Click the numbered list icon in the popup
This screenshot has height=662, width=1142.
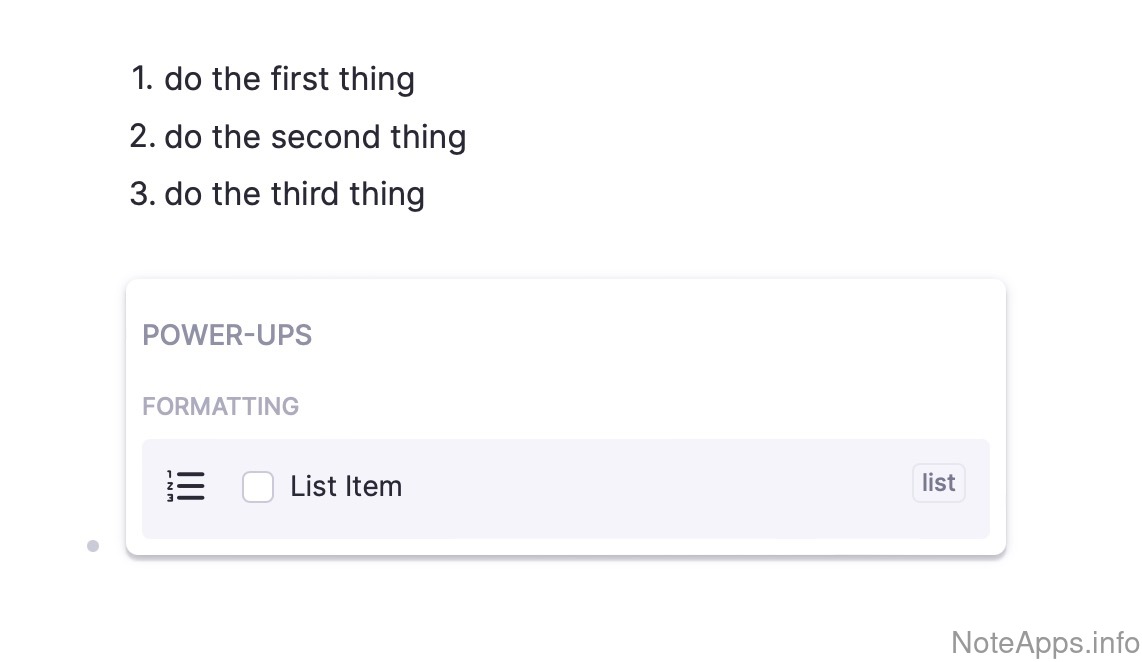point(186,486)
